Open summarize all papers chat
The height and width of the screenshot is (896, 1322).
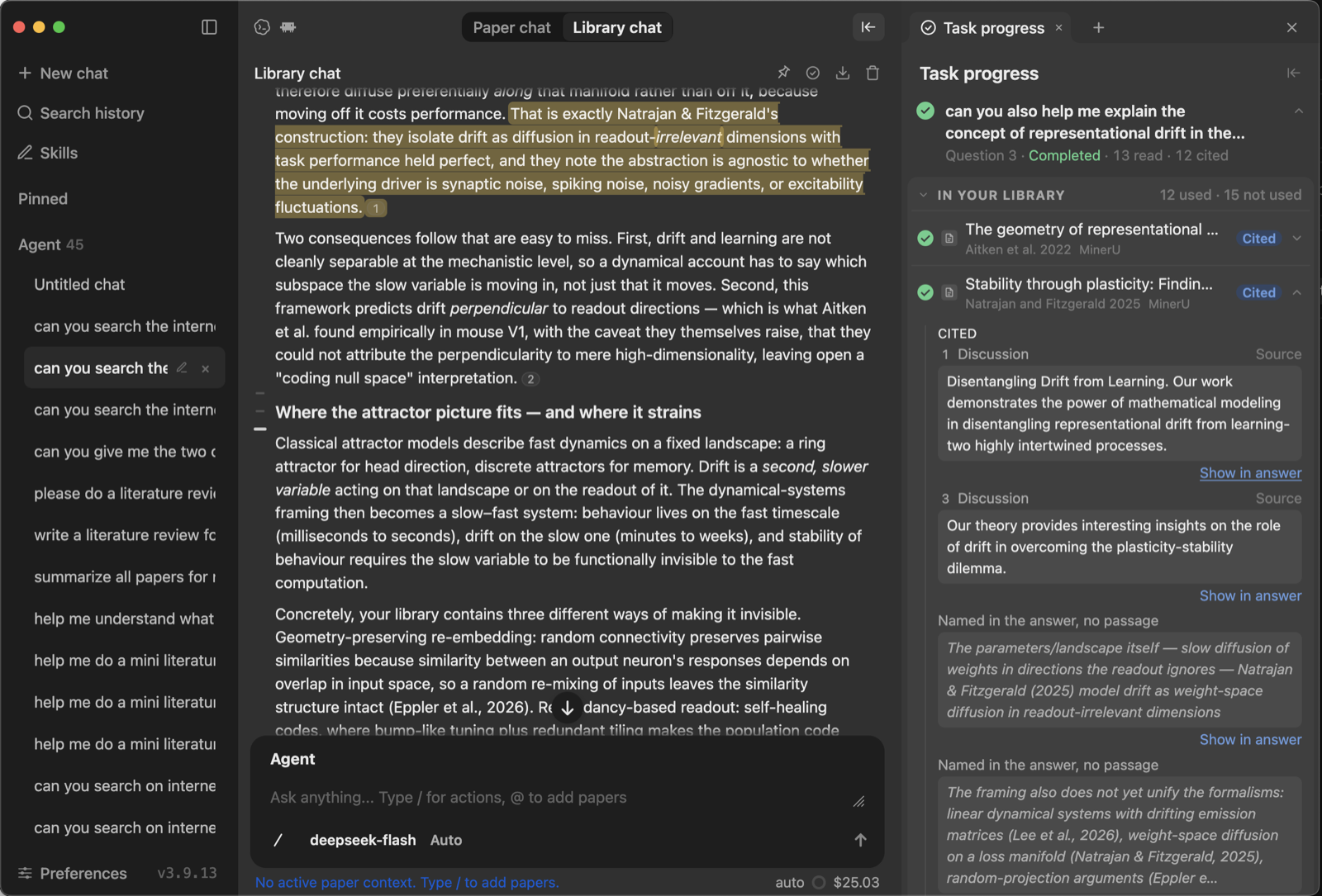click(x=124, y=576)
